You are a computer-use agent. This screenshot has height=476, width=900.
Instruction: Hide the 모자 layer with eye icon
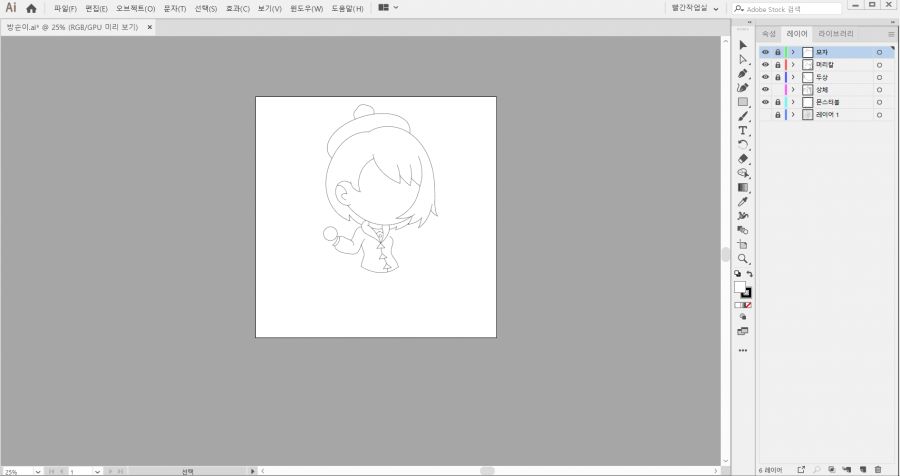[x=766, y=52]
